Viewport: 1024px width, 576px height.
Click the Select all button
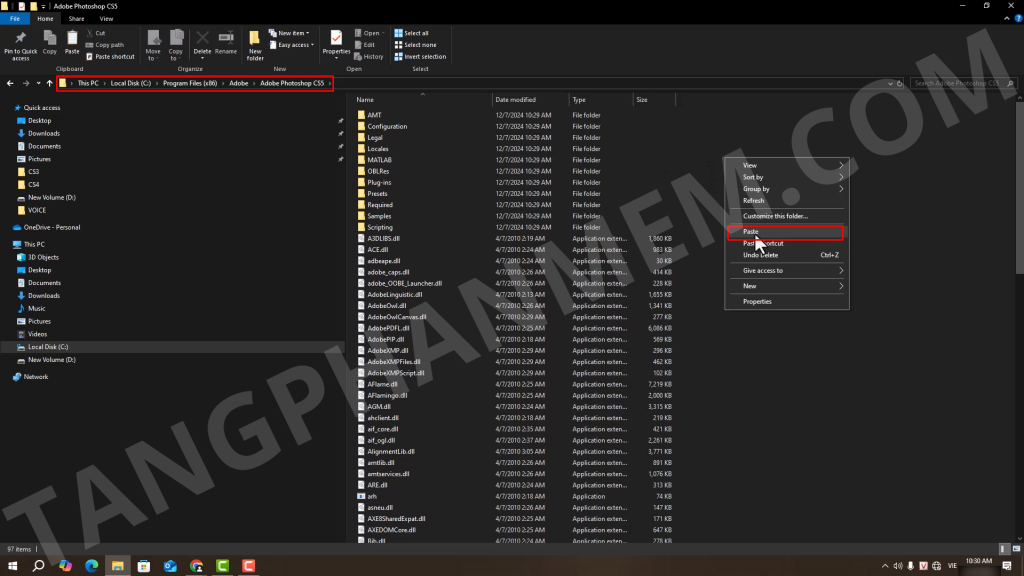pos(415,33)
